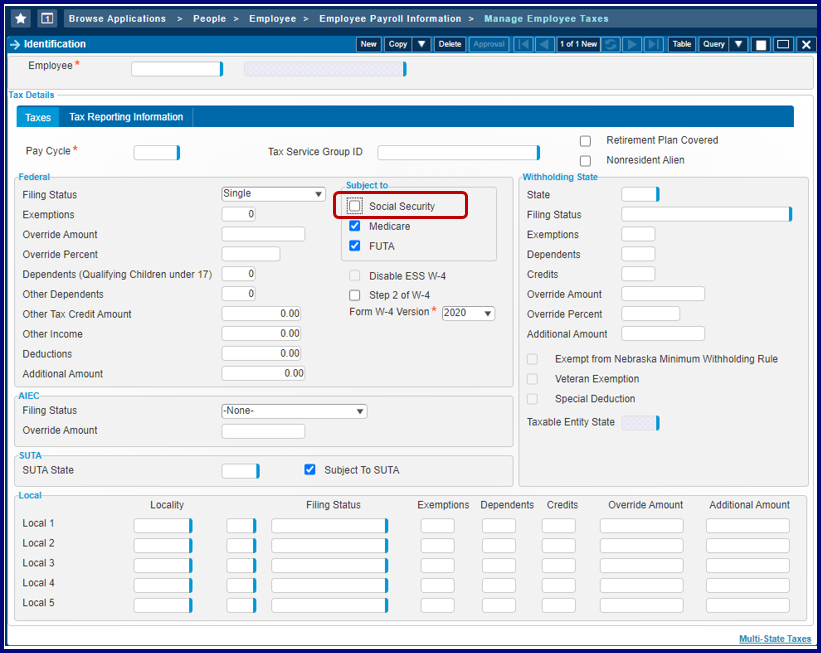
Task: Click the Employee input field
Action: click(x=176, y=69)
